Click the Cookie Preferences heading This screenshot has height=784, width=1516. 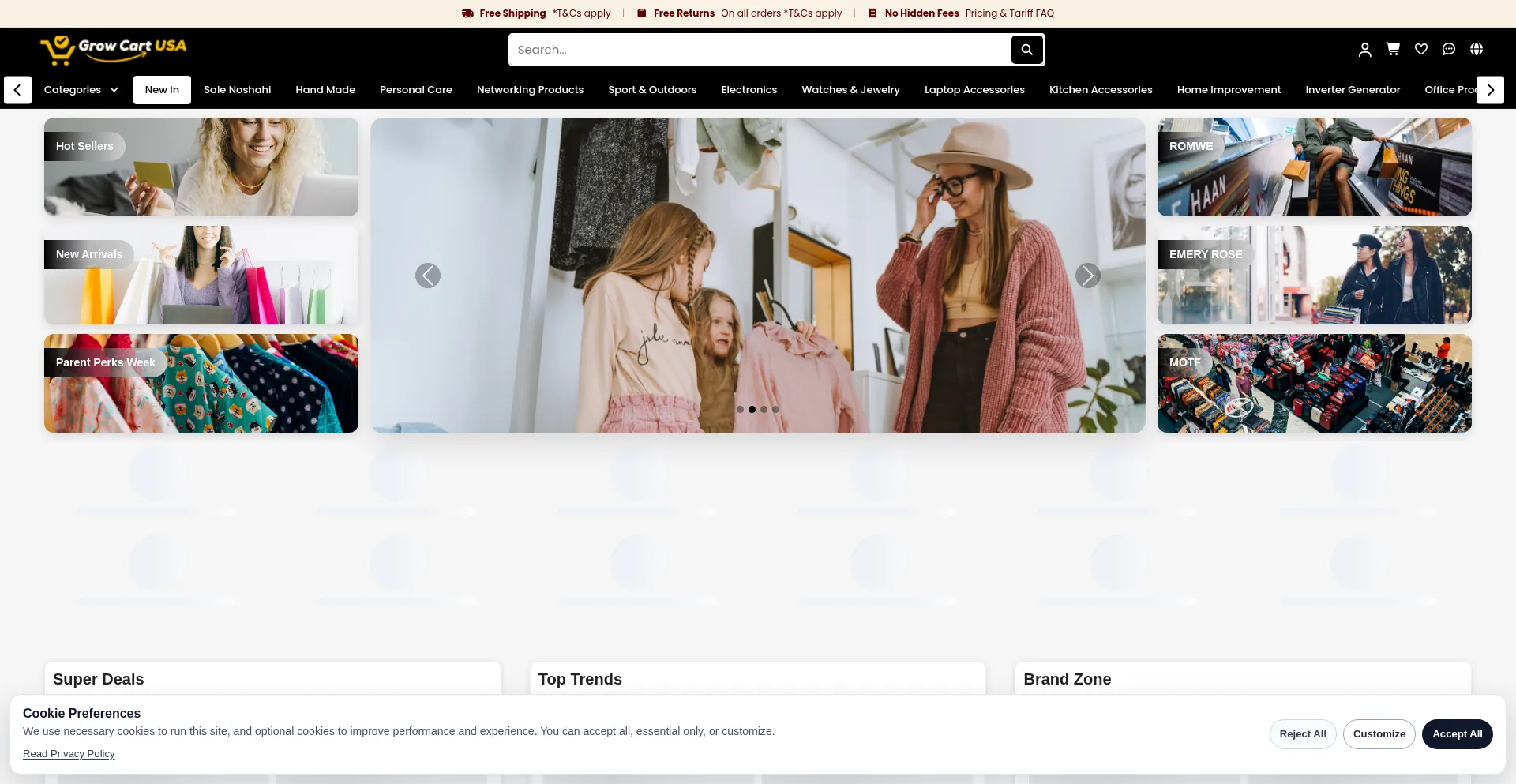[x=81, y=713]
